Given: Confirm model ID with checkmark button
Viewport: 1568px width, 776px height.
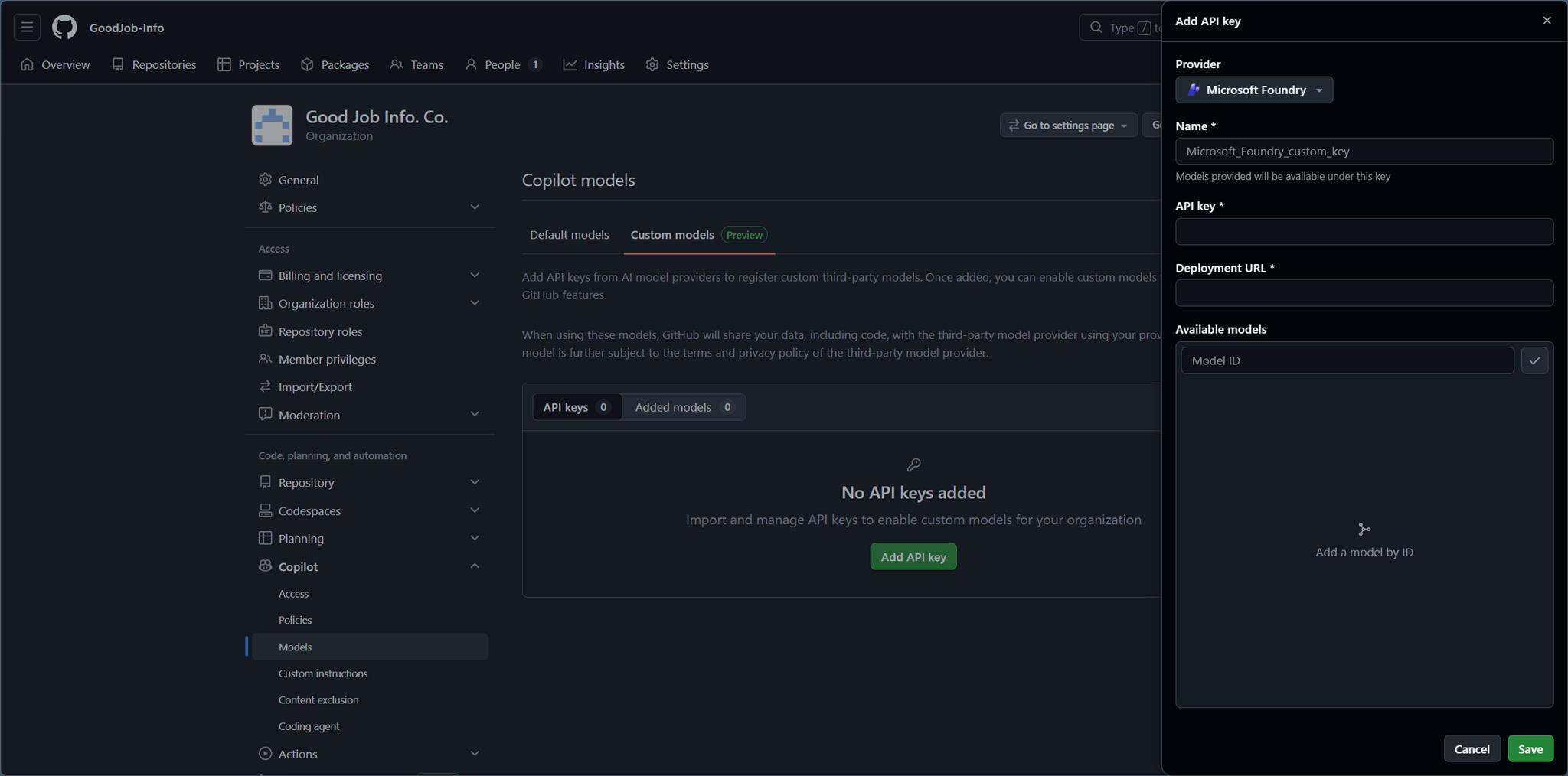Looking at the screenshot, I should 1534,360.
